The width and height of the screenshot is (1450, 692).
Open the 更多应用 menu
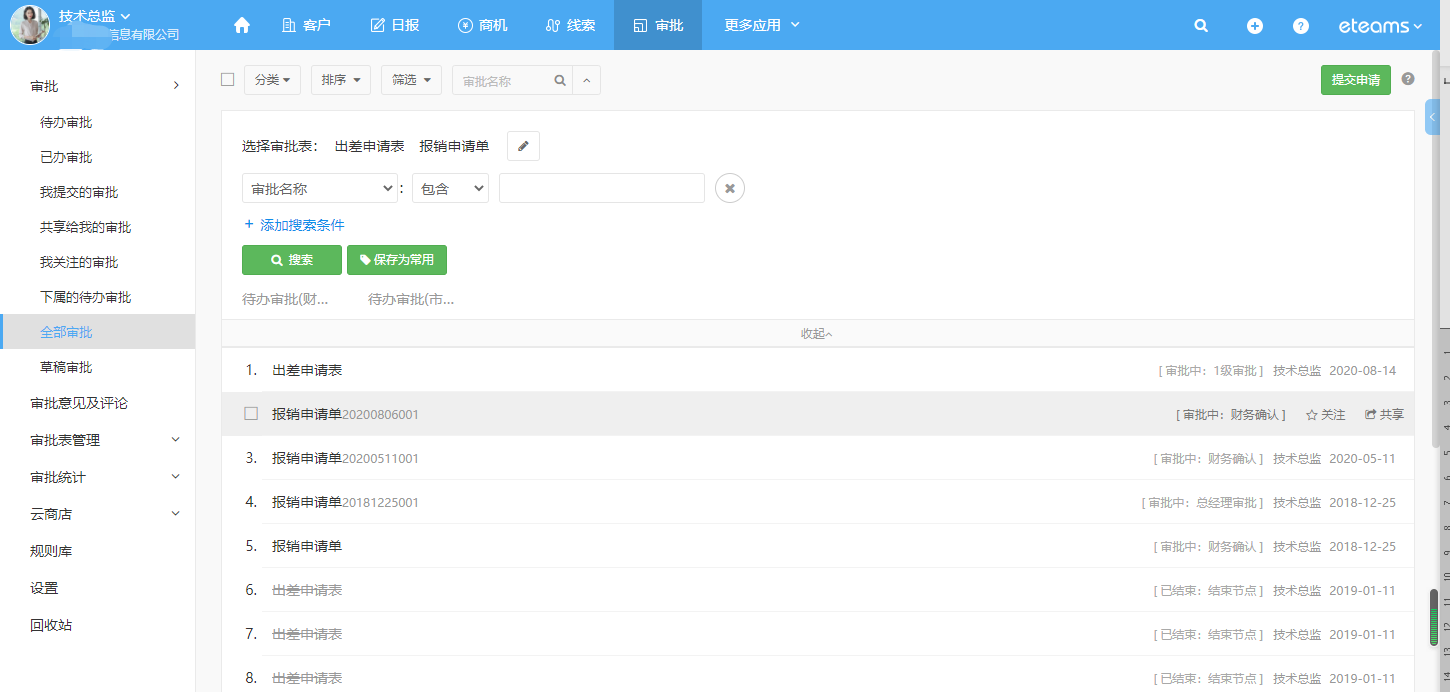[x=762, y=25]
